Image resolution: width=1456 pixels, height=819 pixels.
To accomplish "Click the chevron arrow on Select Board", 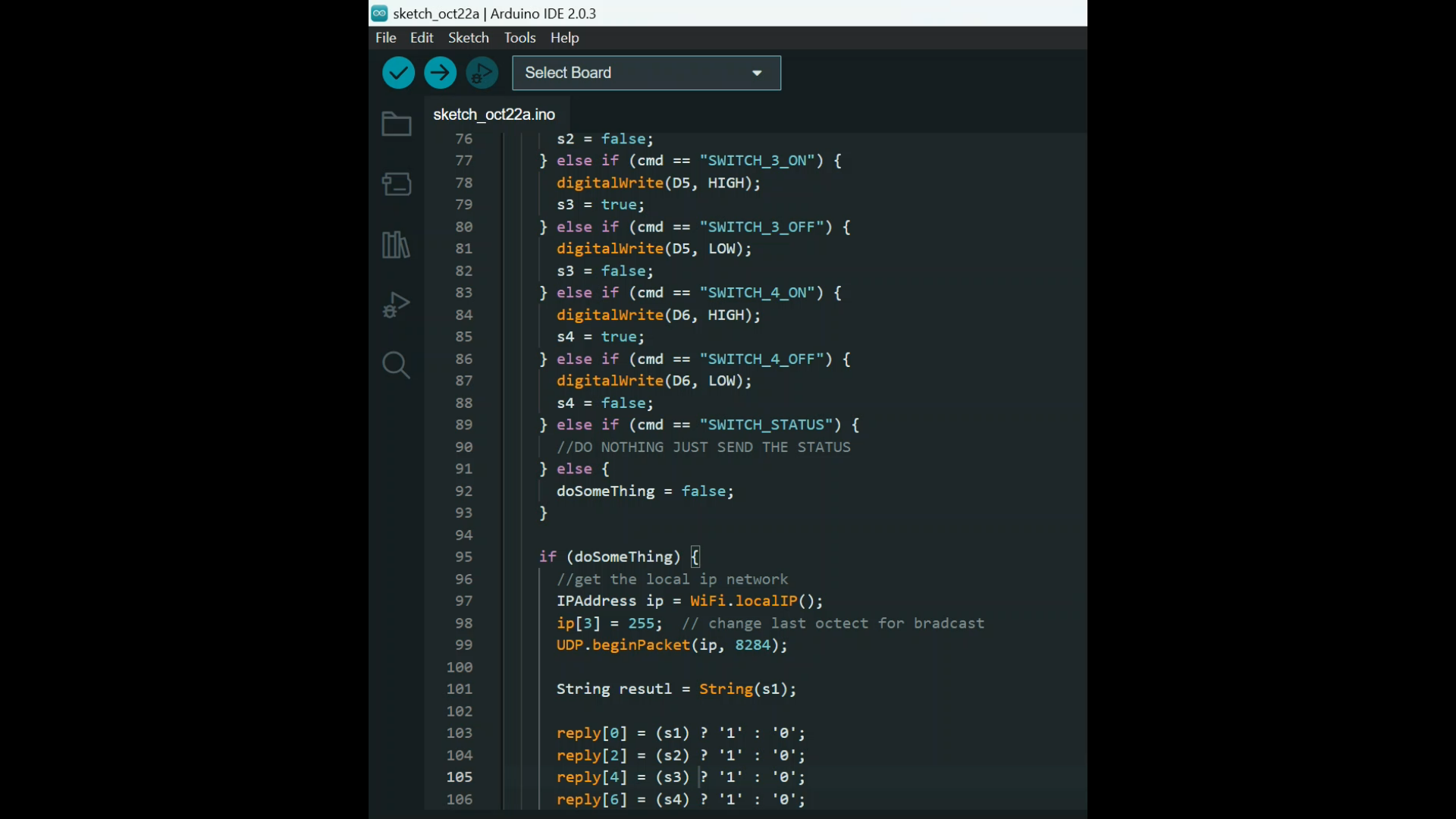I will pyautogui.click(x=756, y=73).
